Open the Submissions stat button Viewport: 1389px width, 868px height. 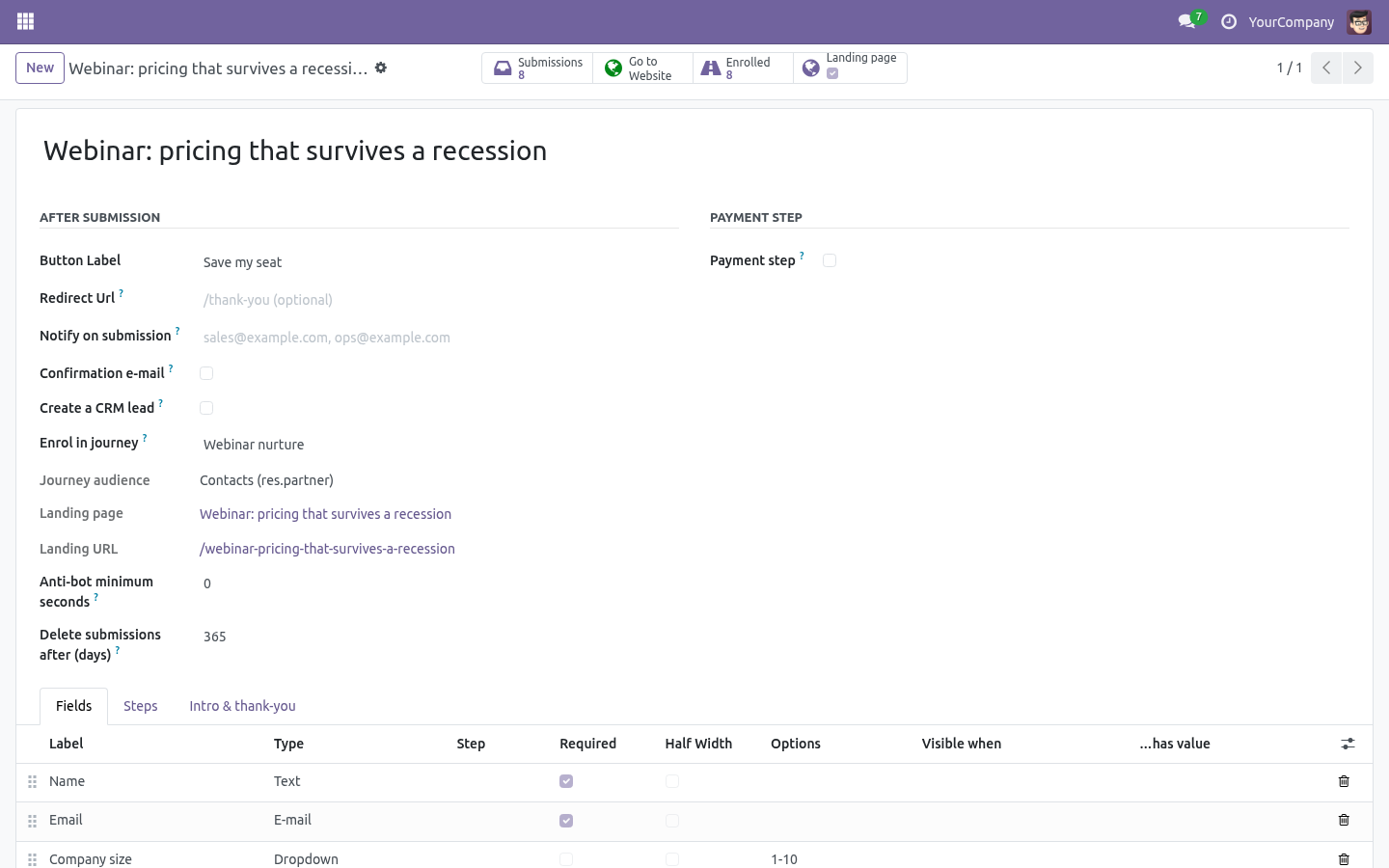537,68
